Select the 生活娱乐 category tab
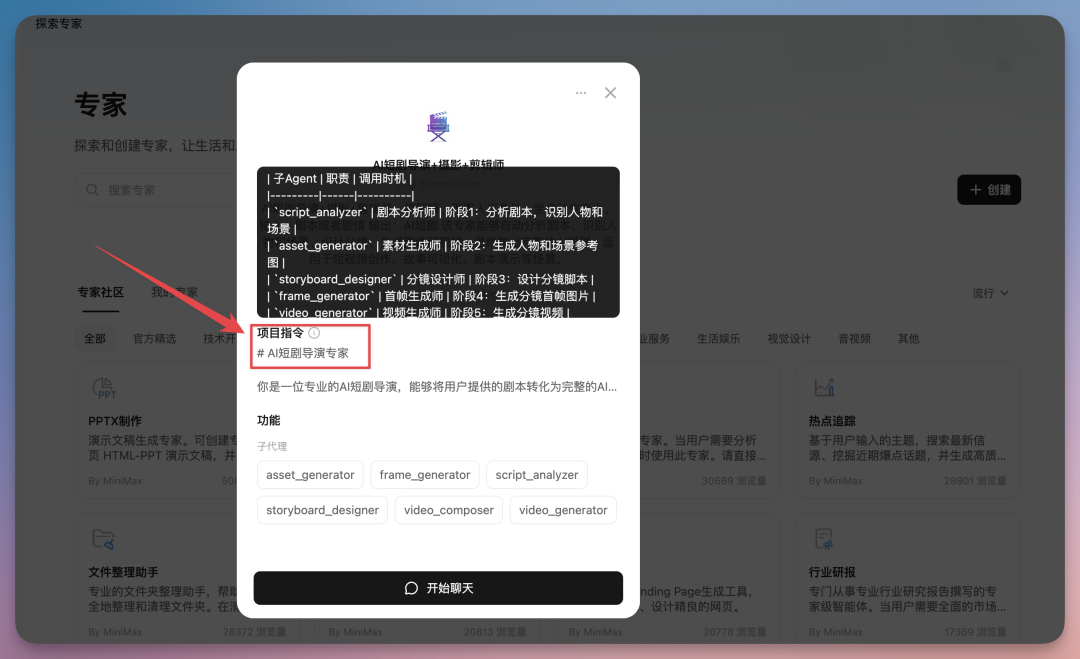Image resolution: width=1080 pixels, height=659 pixels. [x=720, y=338]
